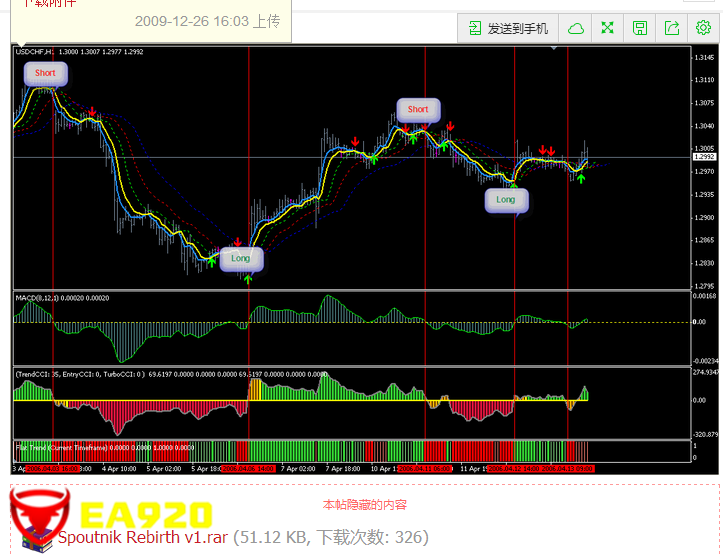This screenshot has height=556, width=723.
Task: Save the image to cloud storage
Action: 575,28
